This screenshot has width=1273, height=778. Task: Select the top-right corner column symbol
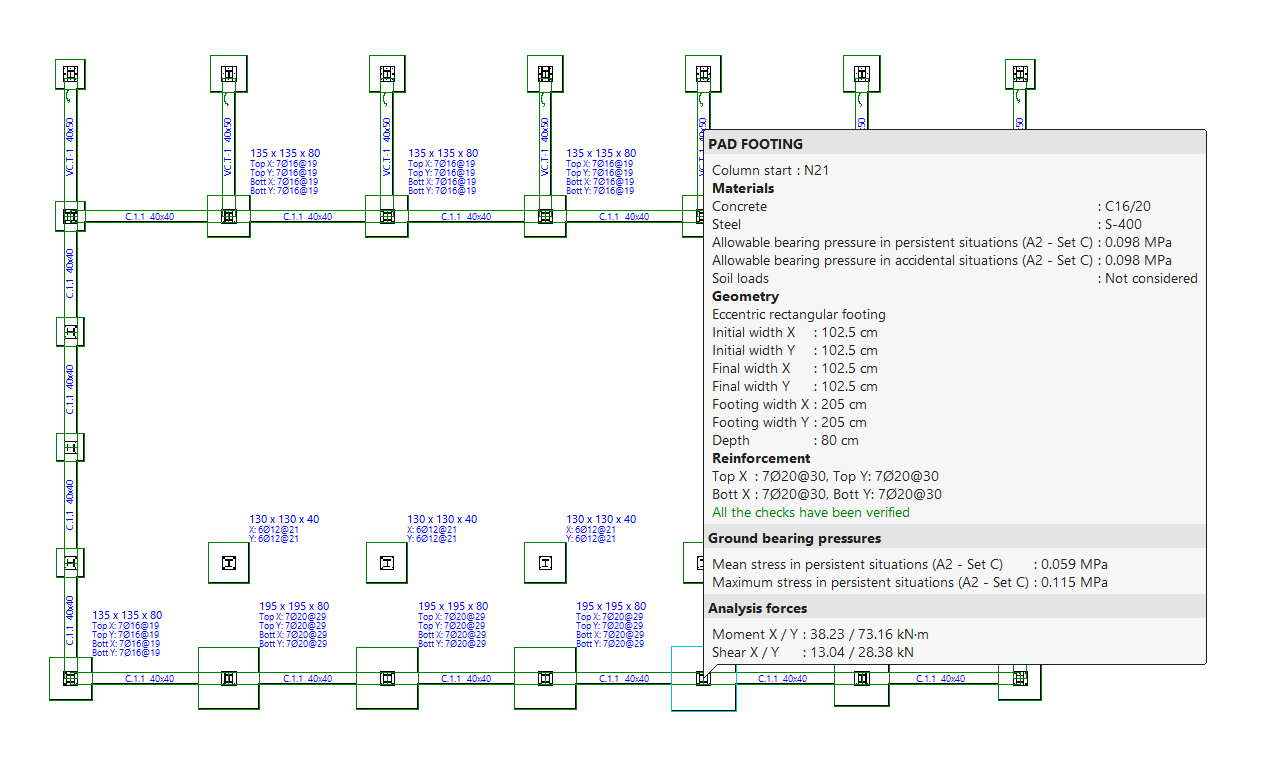click(x=1019, y=74)
